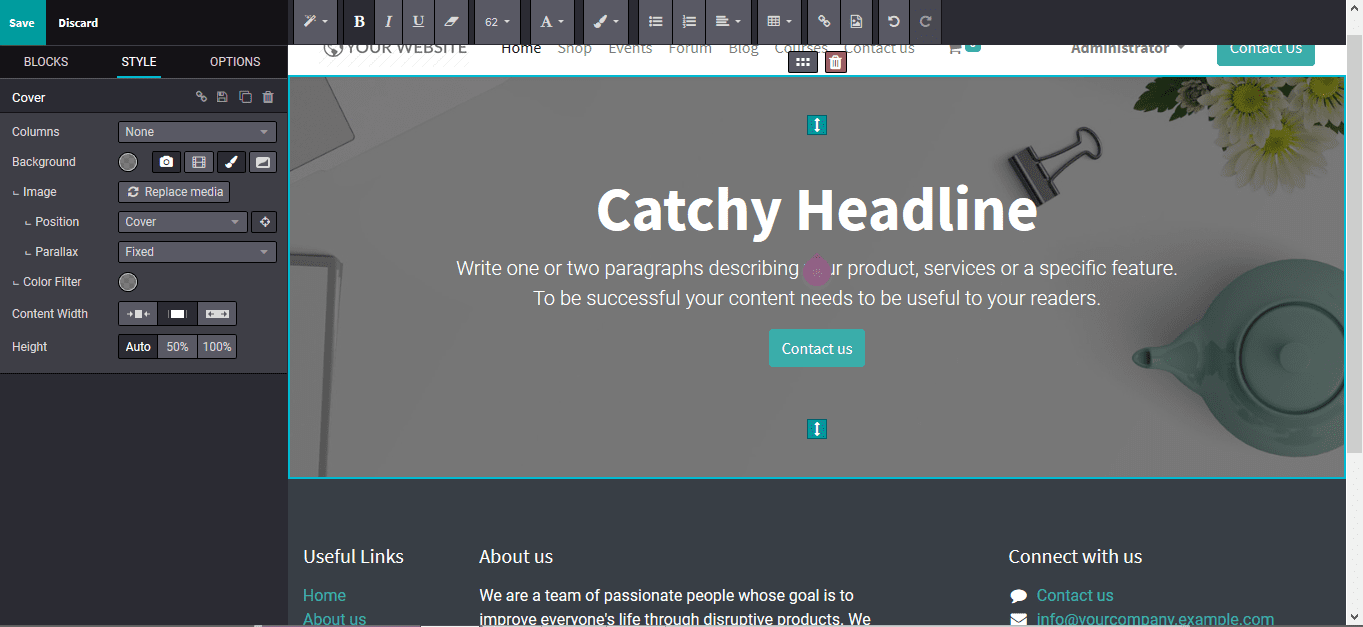Open the Position dropdown showing Cover
Screen dimensions: 1363x627
(182, 221)
